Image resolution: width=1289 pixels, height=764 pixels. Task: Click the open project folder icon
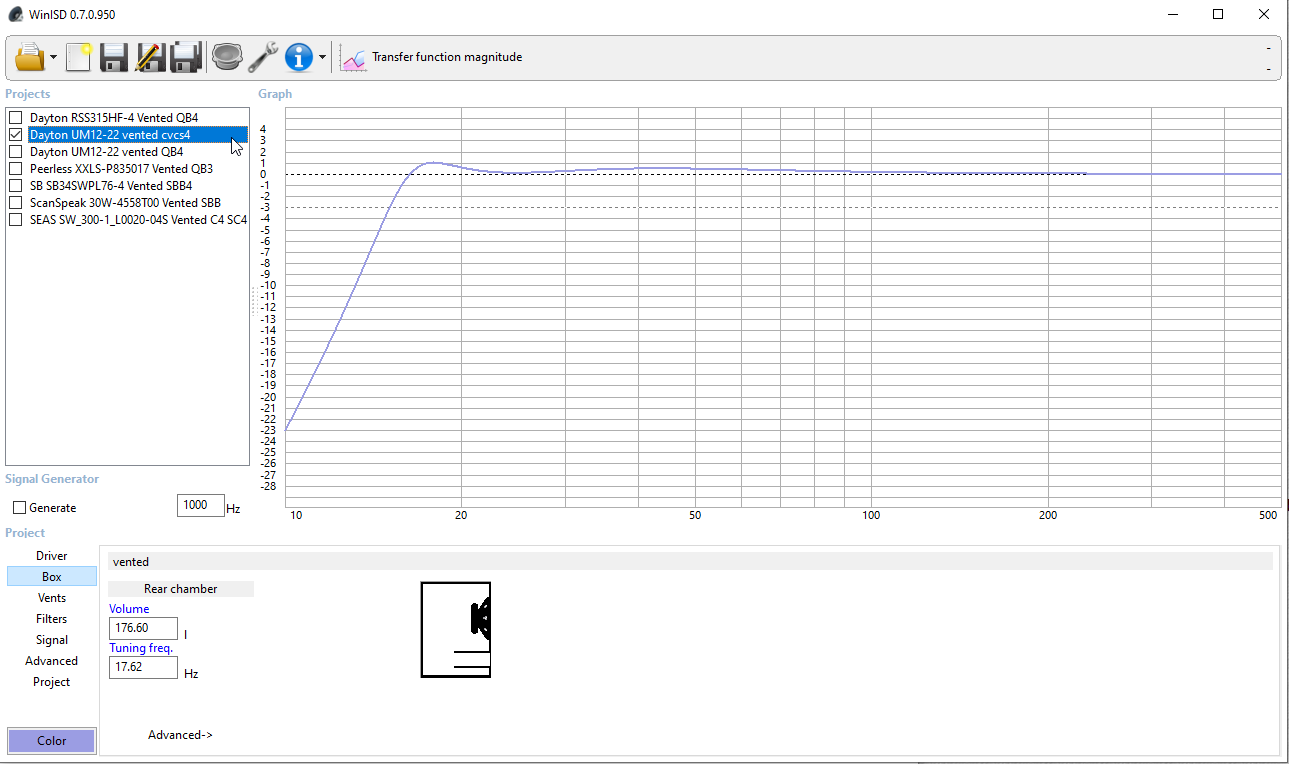pyautogui.click(x=30, y=57)
